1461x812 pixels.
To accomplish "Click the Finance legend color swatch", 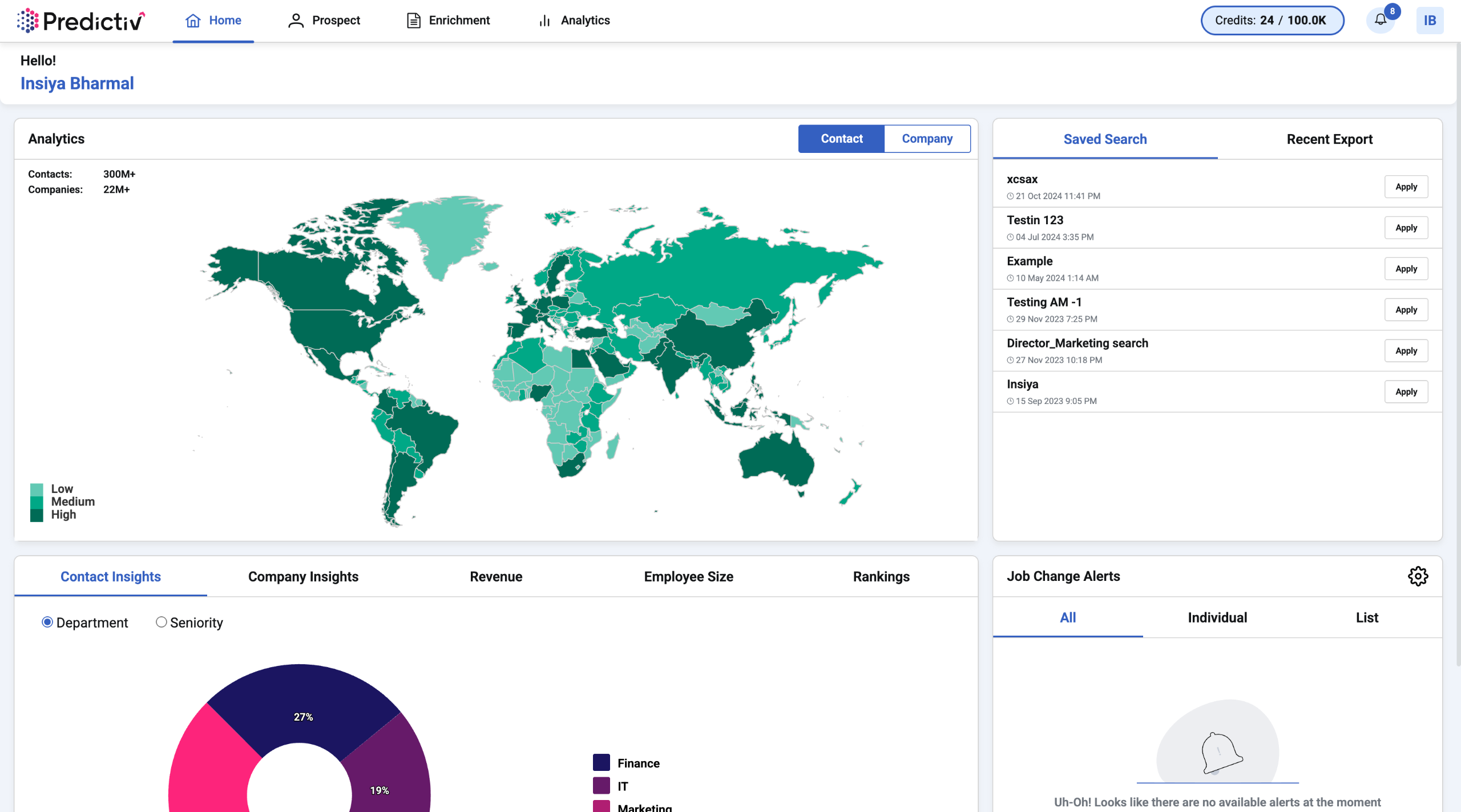I will point(601,763).
